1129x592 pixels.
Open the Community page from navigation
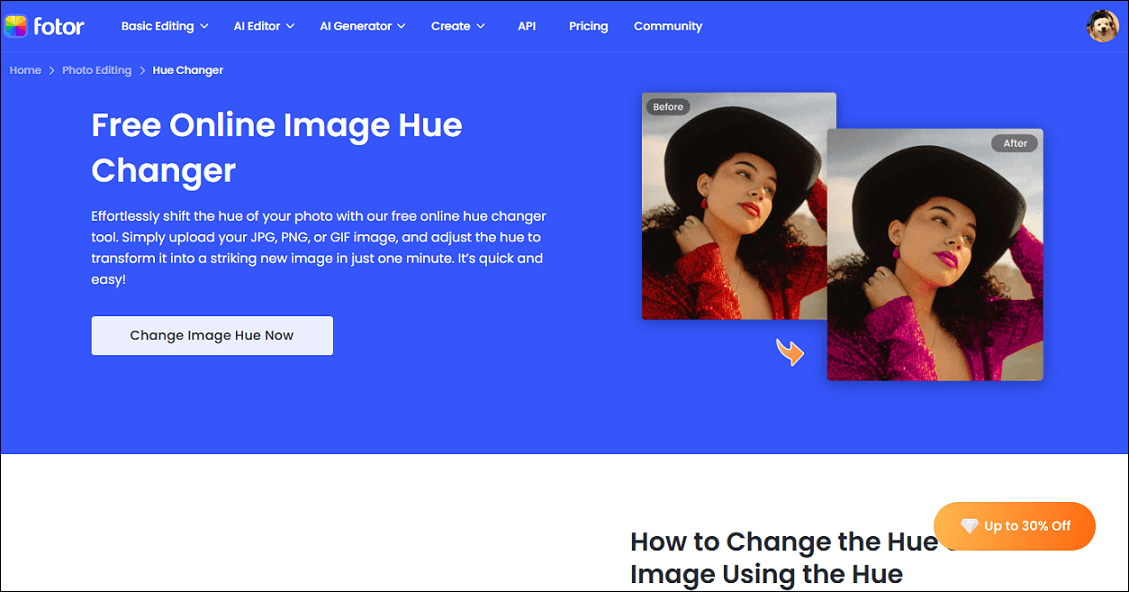[x=667, y=26]
